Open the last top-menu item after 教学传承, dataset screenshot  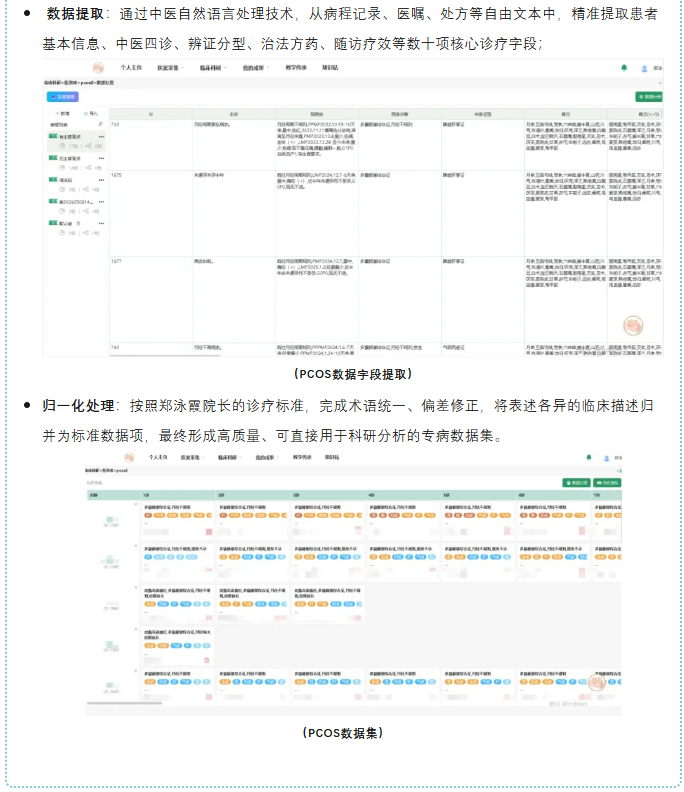pyautogui.click(x=332, y=458)
